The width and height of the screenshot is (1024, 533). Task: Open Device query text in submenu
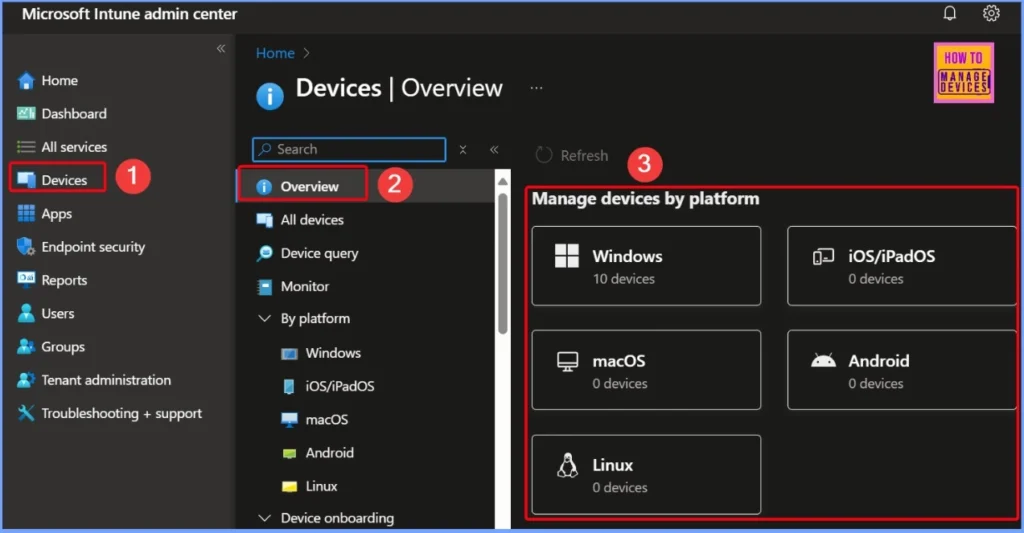(x=319, y=253)
